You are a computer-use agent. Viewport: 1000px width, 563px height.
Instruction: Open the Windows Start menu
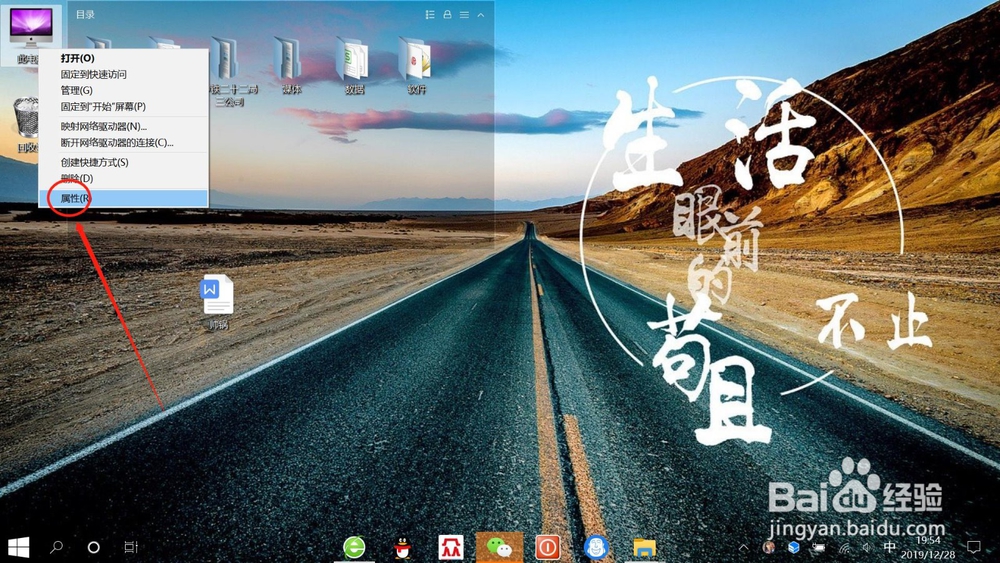pos(18,547)
